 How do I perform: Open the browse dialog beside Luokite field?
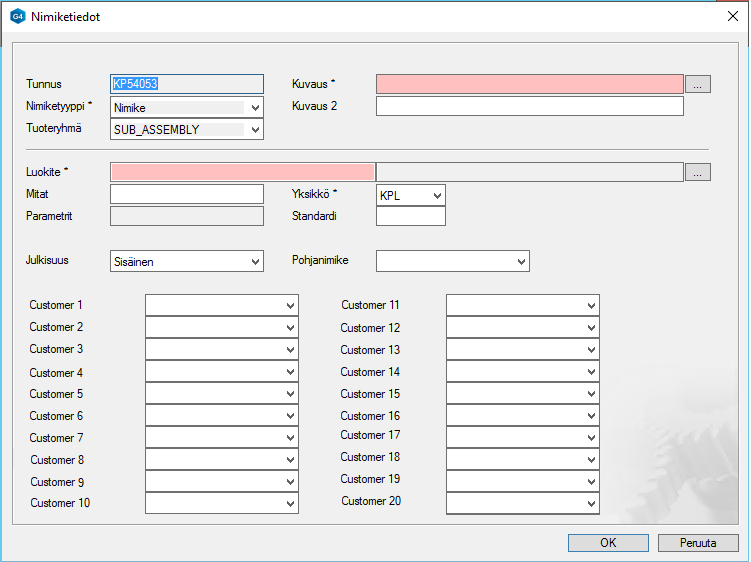click(x=697, y=172)
